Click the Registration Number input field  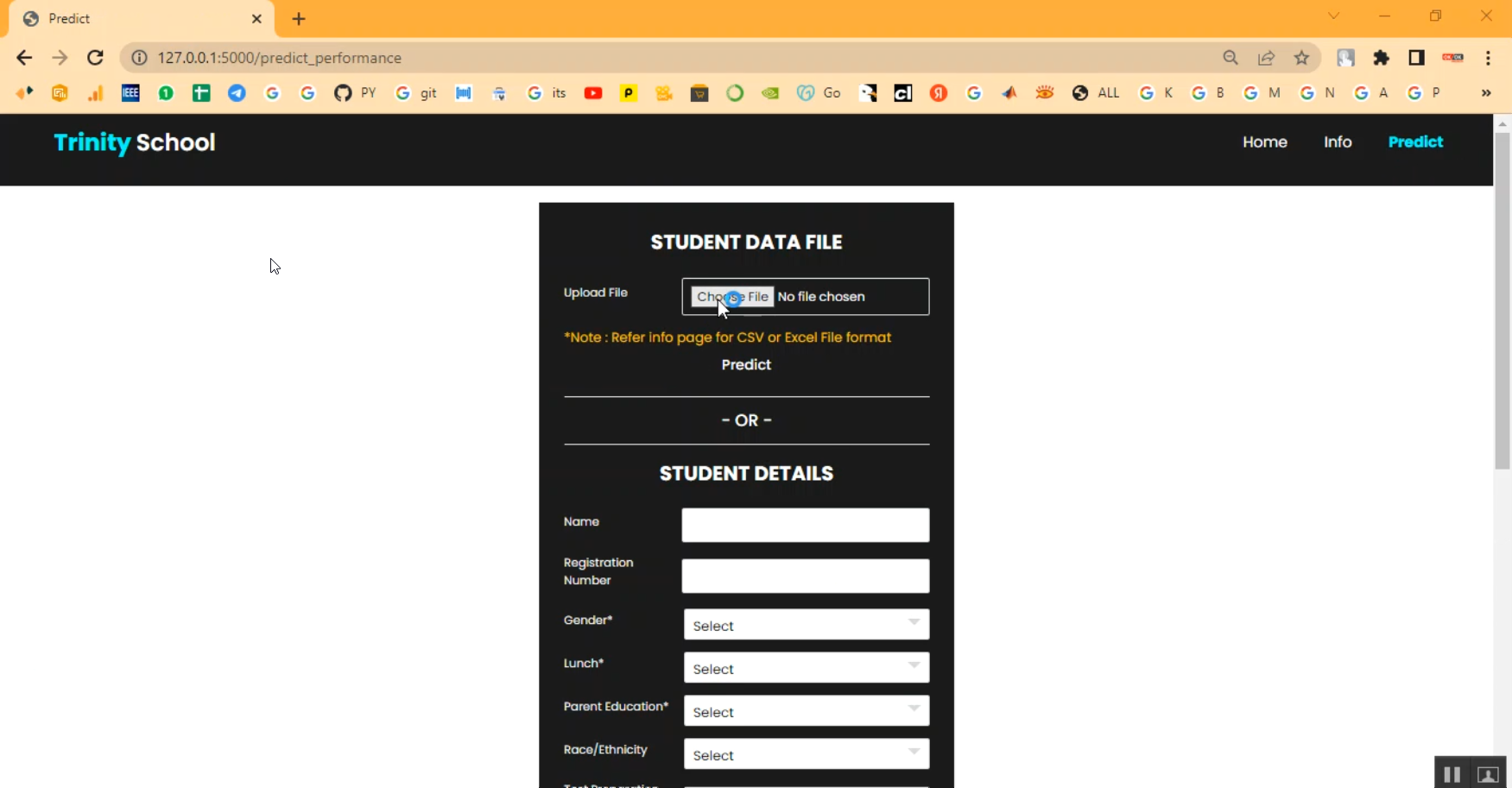(x=806, y=576)
